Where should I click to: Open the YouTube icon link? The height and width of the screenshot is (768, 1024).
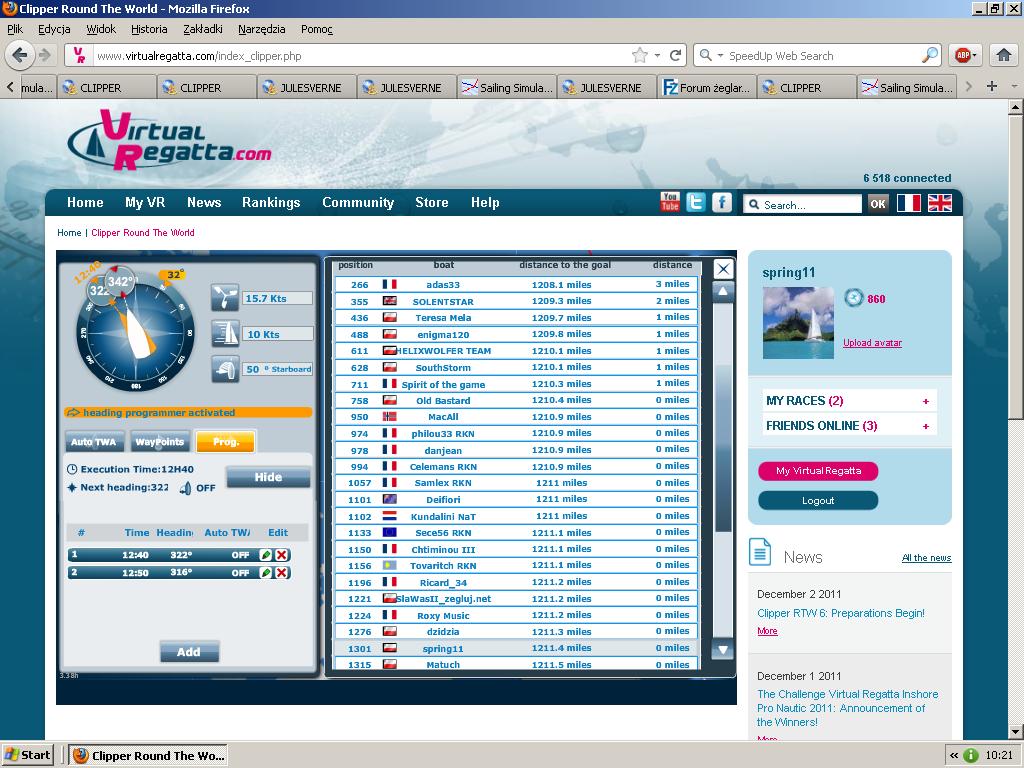670,202
